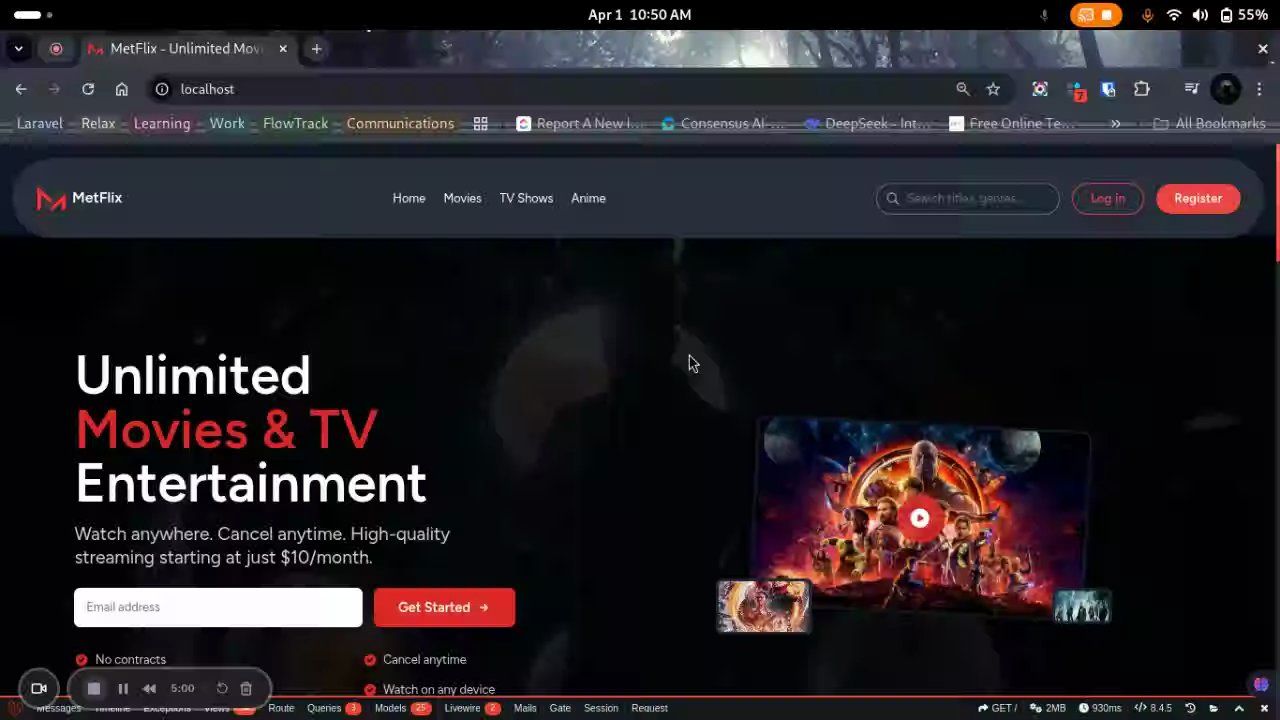
Task: Play the featured Avengers trailer
Action: coord(920,518)
